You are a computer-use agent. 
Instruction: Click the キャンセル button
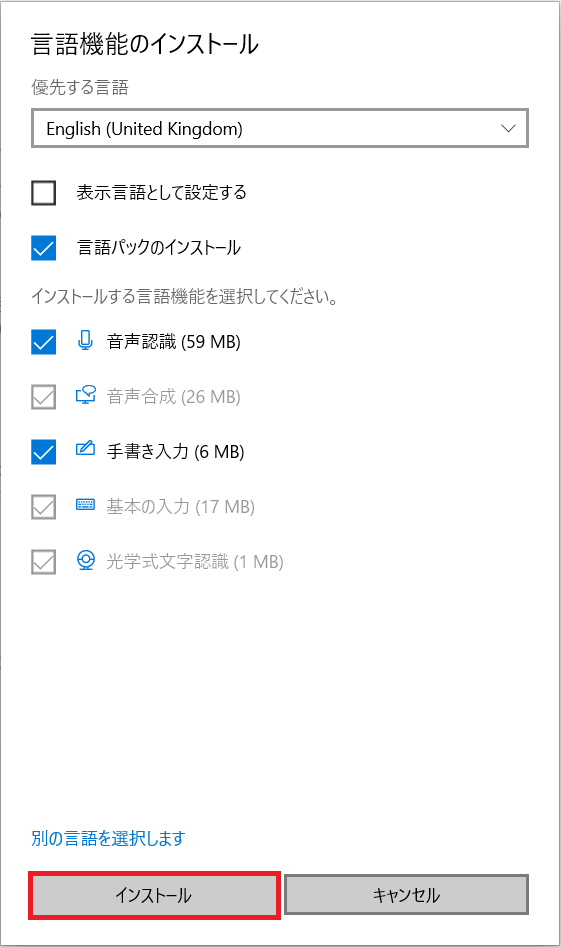[406, 895]
